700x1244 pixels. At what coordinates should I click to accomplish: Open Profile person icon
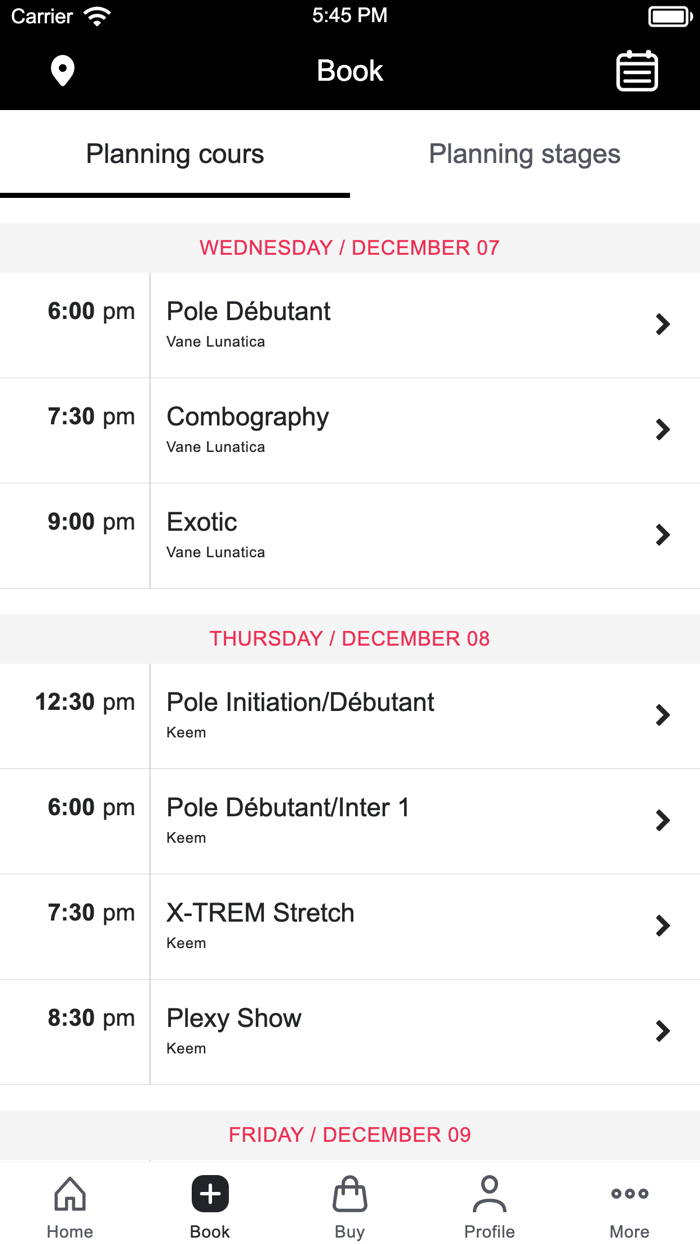(x=489, y=1194)
